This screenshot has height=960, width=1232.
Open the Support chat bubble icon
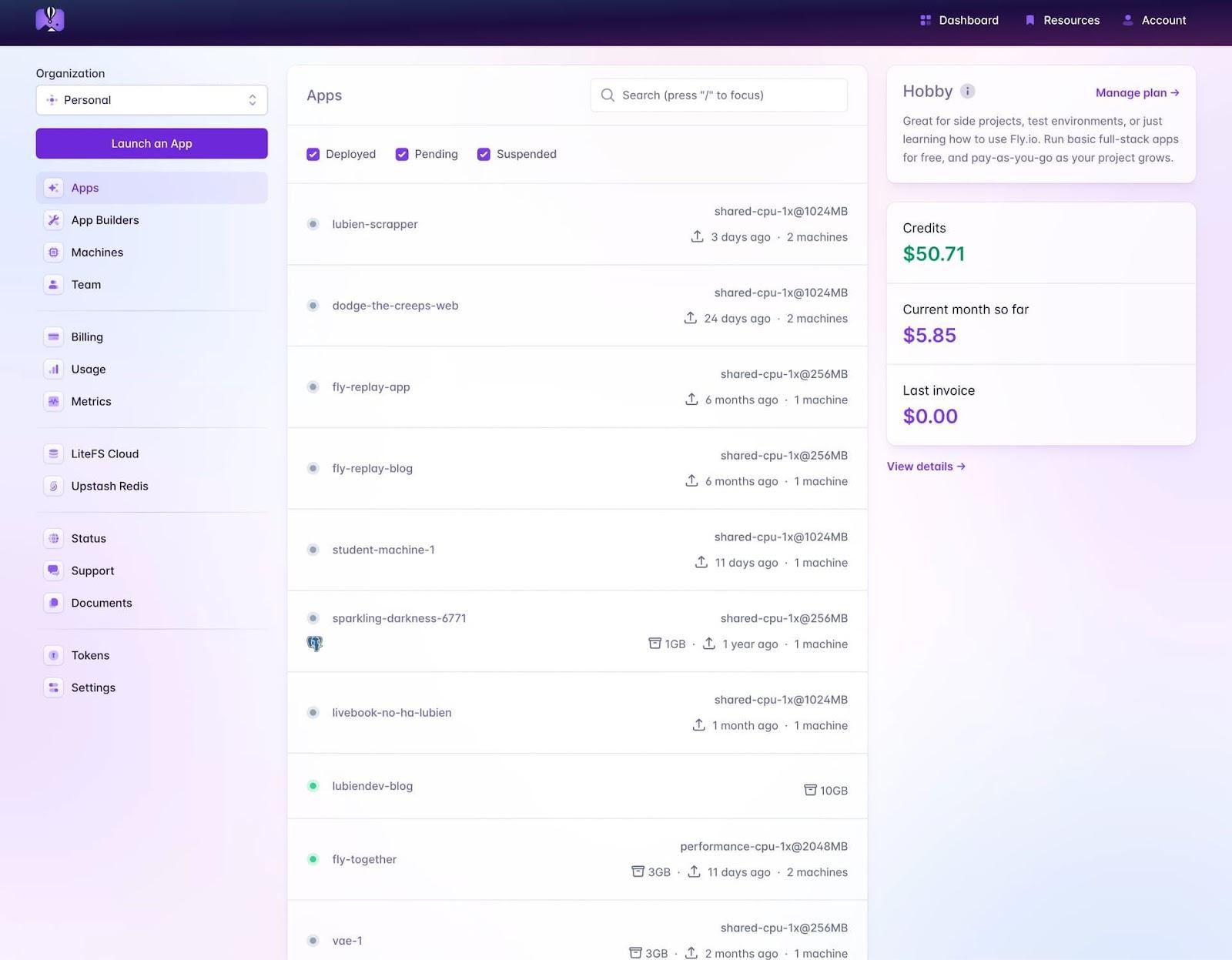pos(53,570)
